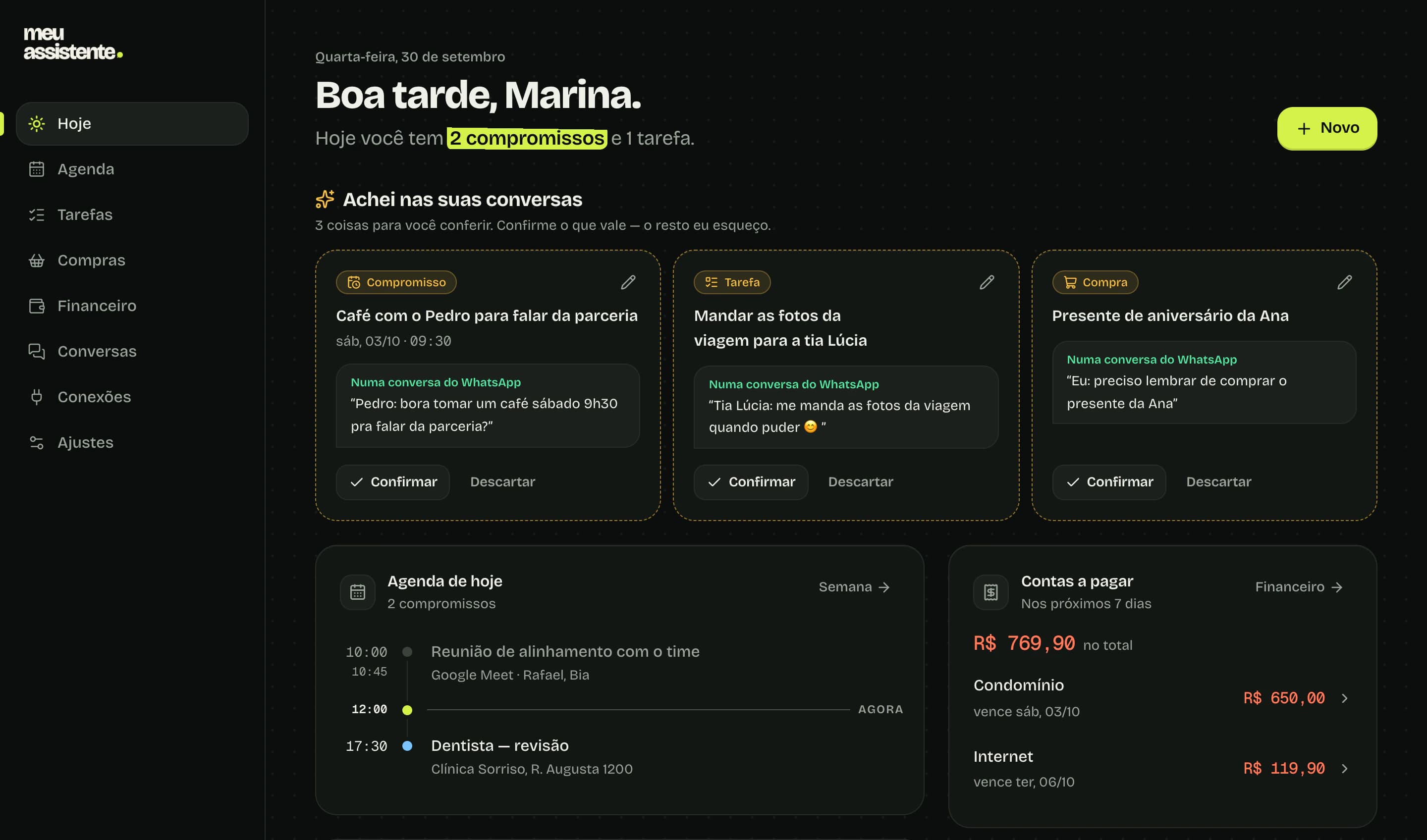Confirm the Mandar as fotos tarefa
The width and height of the screenshot is (1427, 840).
pyautogui.click(x=751, y=482)
